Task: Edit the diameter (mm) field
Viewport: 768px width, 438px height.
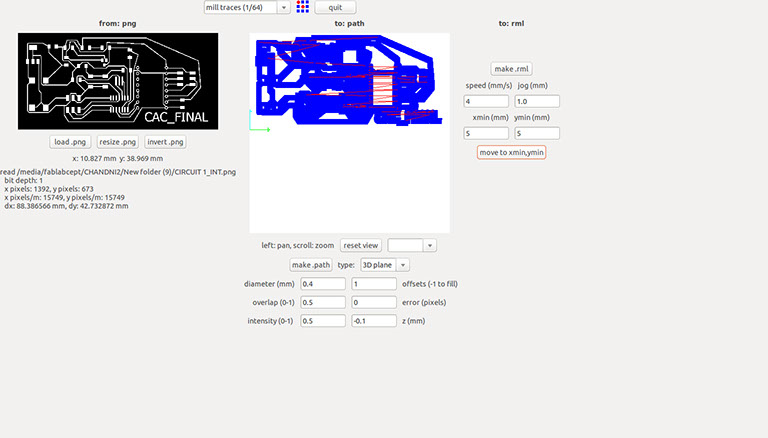Action: coord(323,284)
